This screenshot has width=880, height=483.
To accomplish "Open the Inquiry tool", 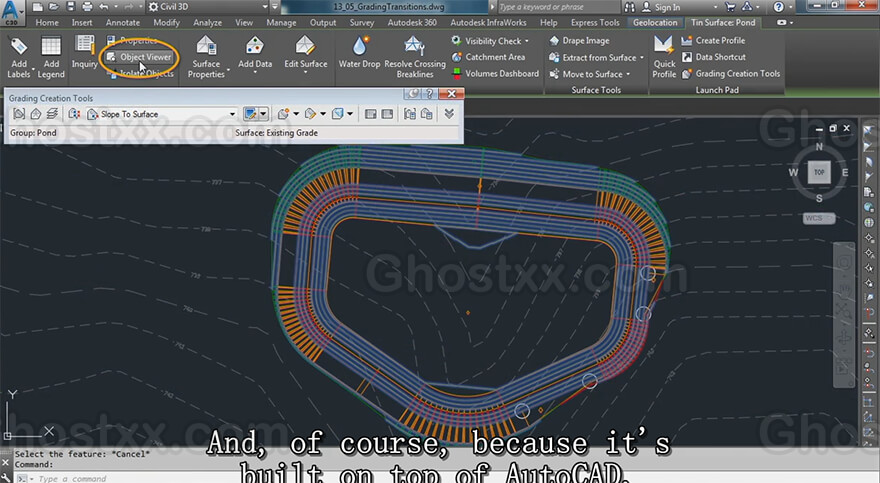I will click(x=85, y=52).
